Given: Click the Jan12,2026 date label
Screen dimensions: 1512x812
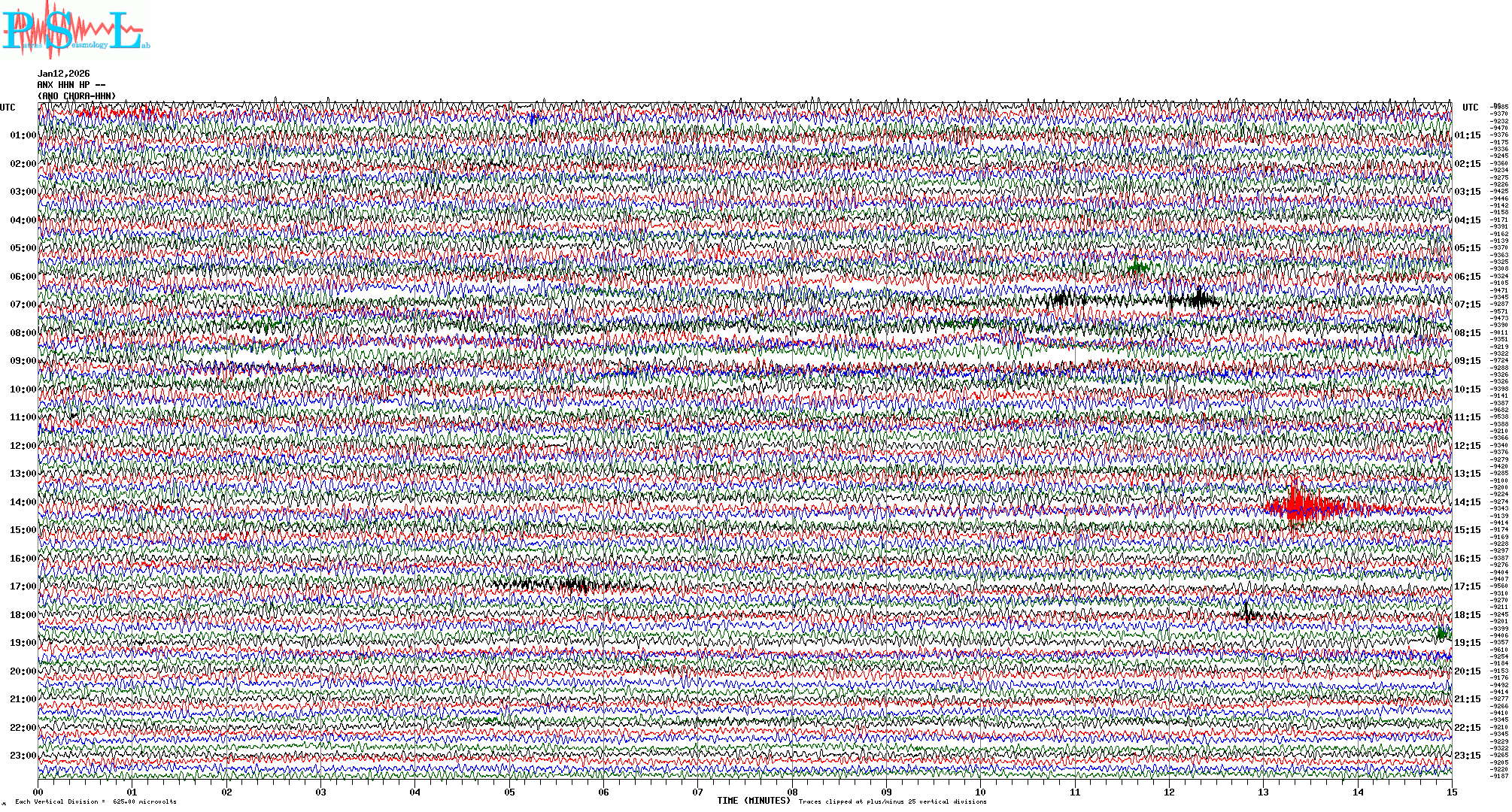Looking at the screenshot, I should pos(63,74).
